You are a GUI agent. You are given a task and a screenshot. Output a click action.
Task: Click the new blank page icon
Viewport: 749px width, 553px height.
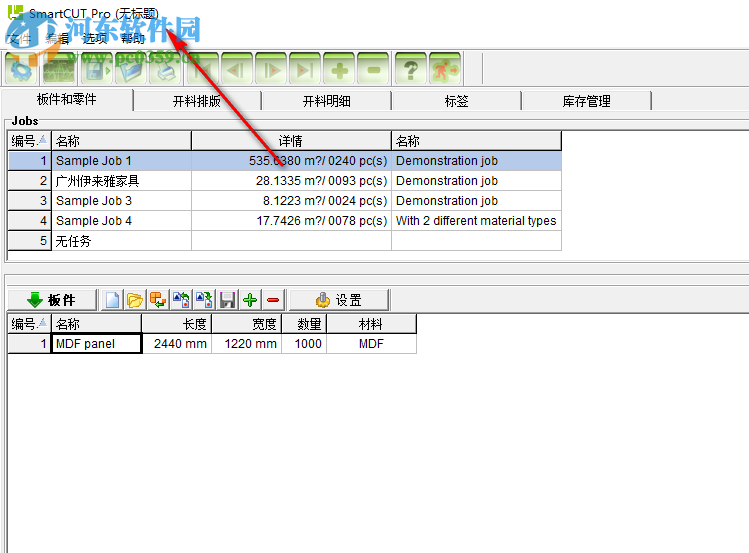(x=112, y=300)
